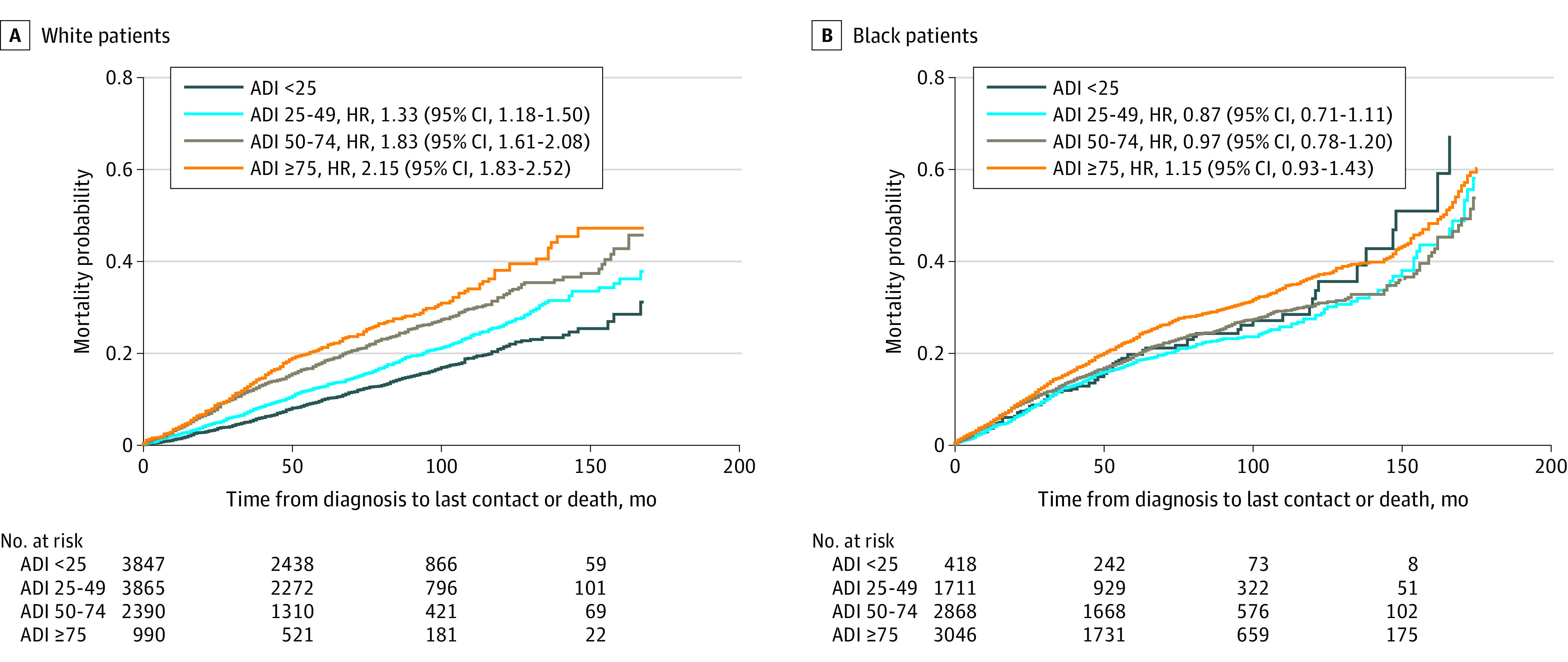Click the panel A label box
The image size is (1568, 662).
[x=15, y=36]
